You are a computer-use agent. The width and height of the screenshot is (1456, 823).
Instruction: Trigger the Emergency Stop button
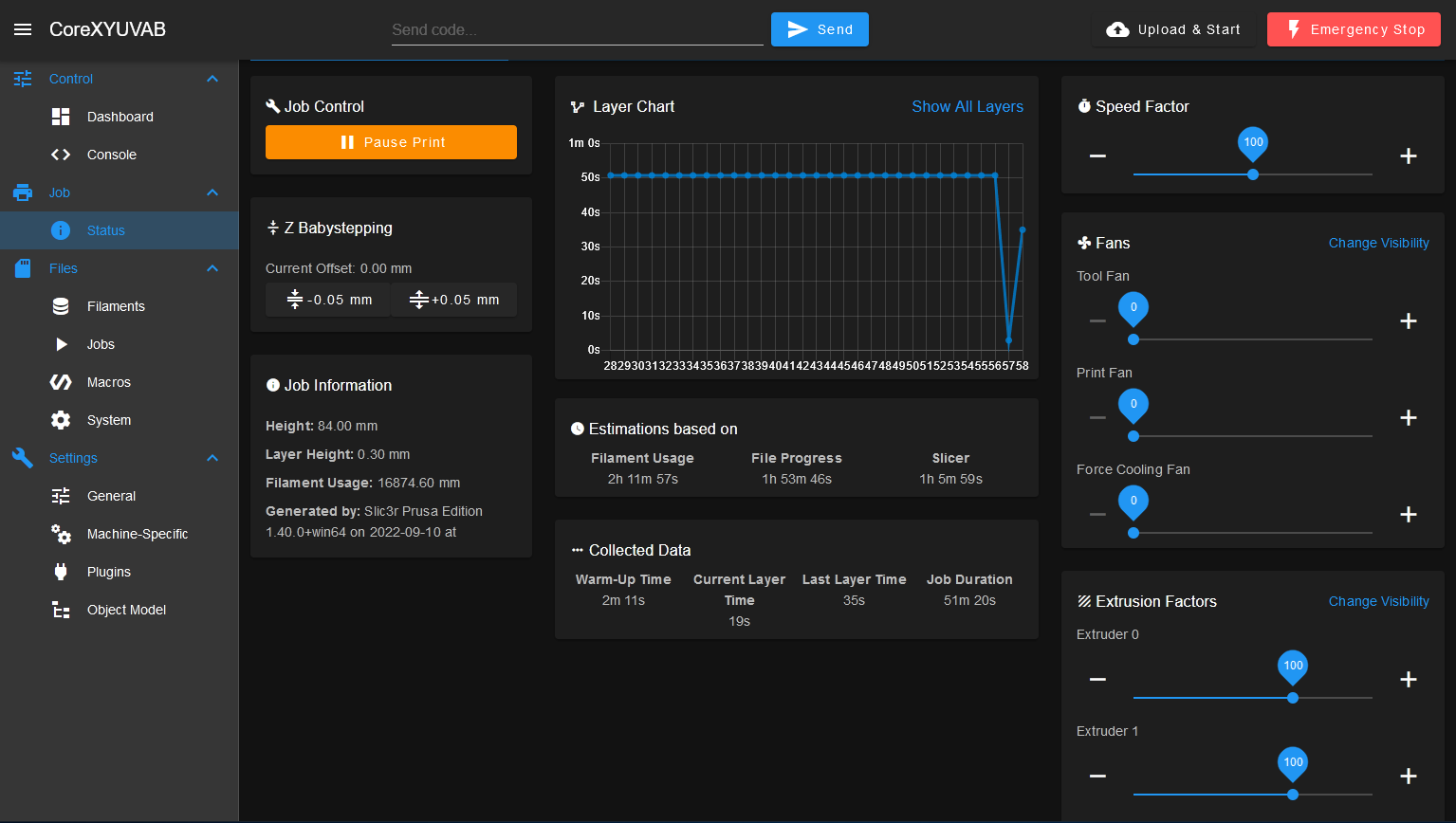coord(1354,29)
